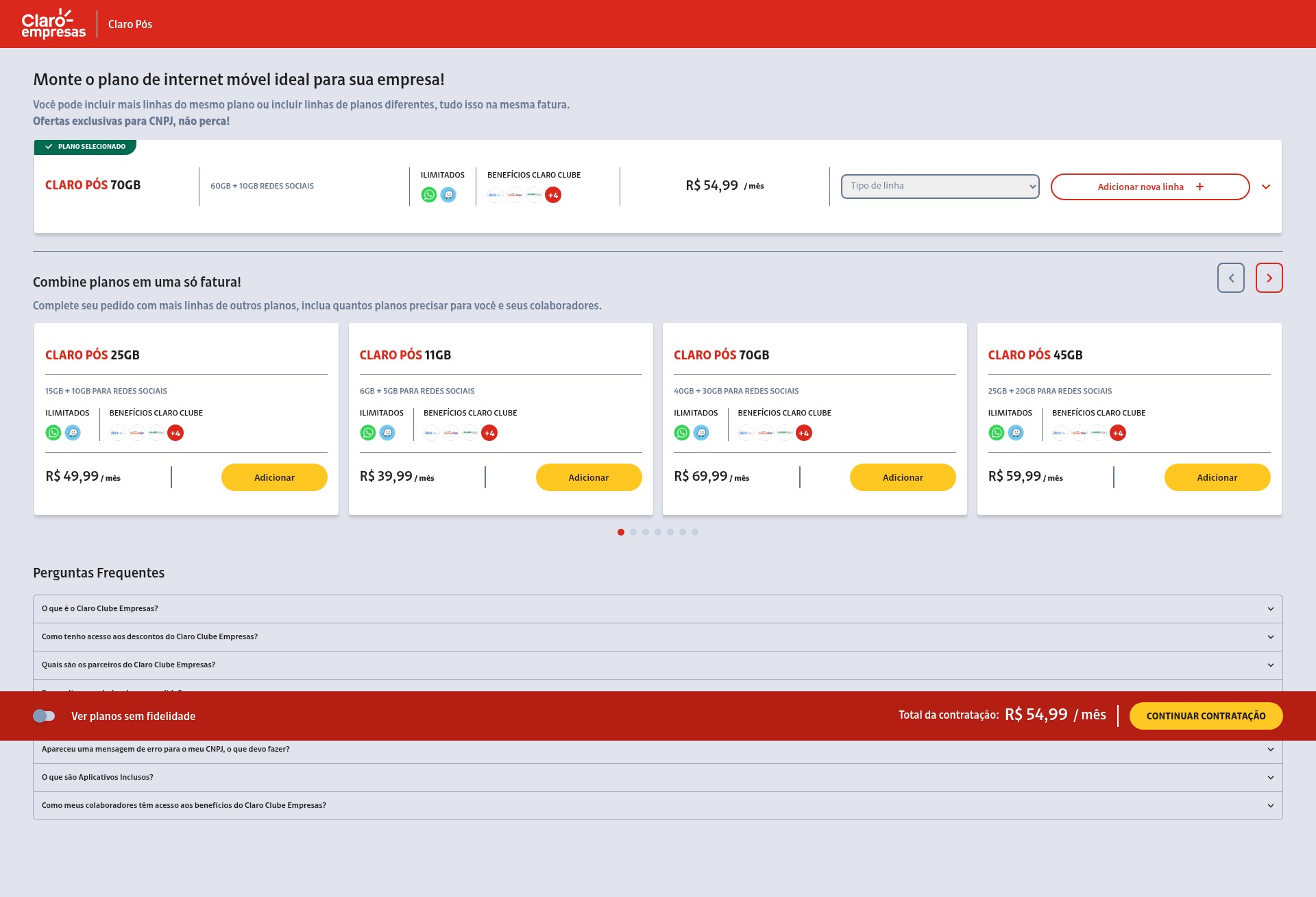Open +4 badge on Claro Pós 45GB card
The width and height of the screenshot is (1316, 897).
click(1118, 433)
